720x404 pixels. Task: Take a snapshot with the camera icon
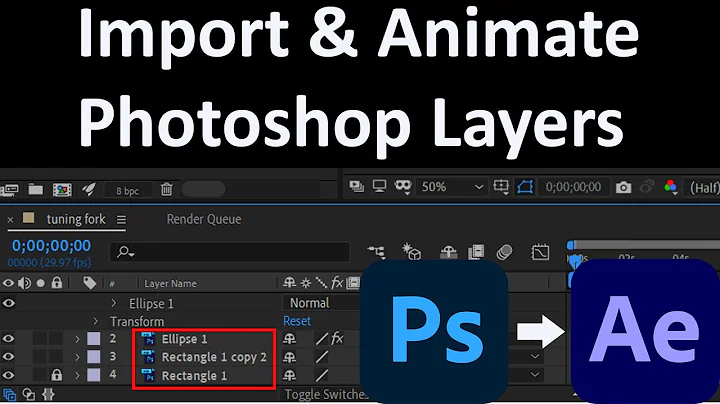point(623,187)
